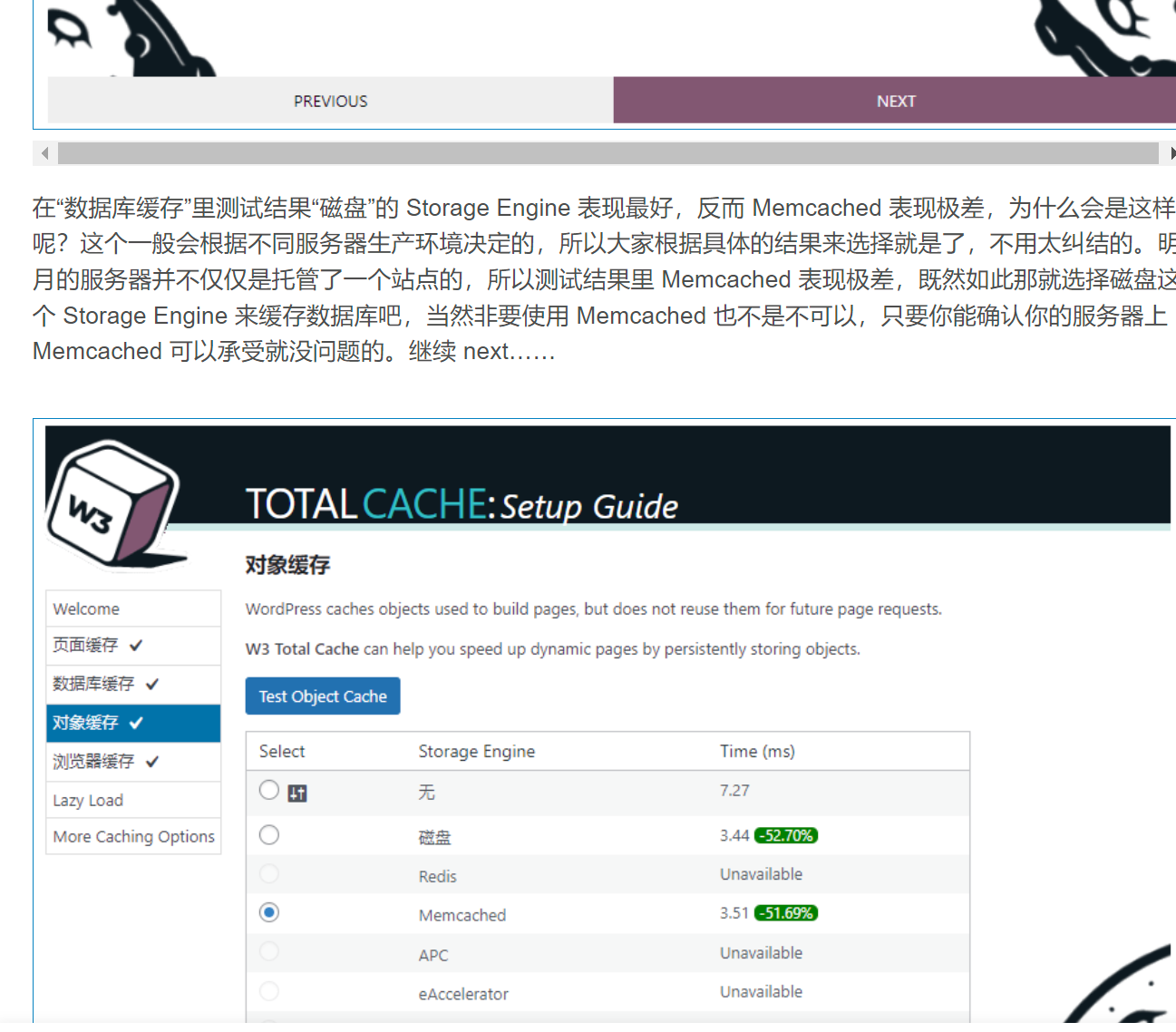Select the APC radio button
The width and height of the screenshot is (1176, 1032).
point(269,951)
